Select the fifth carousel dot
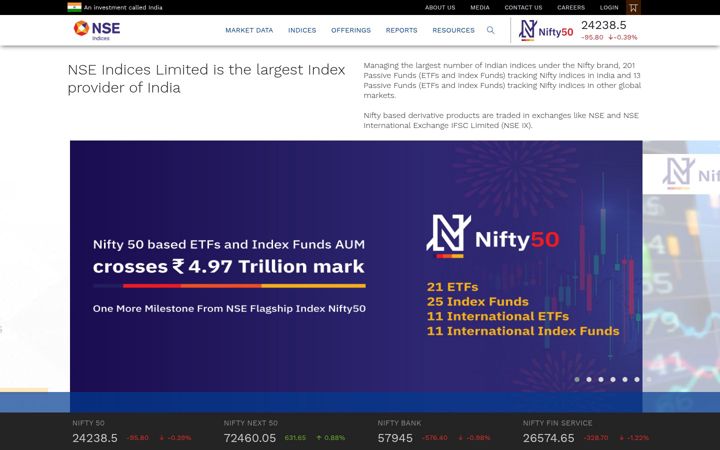Screen dimensions: 720x450 [624, 379]
